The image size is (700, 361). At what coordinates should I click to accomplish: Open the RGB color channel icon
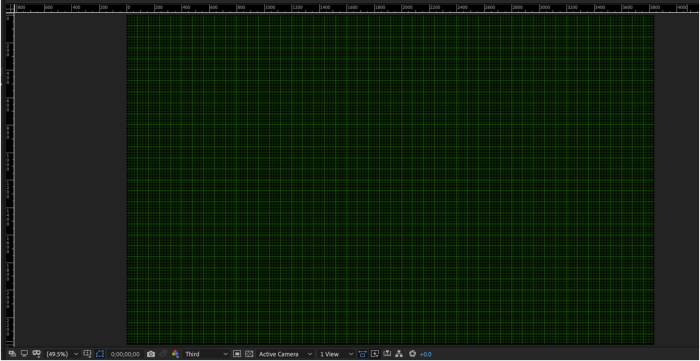[x=175, y=354]
